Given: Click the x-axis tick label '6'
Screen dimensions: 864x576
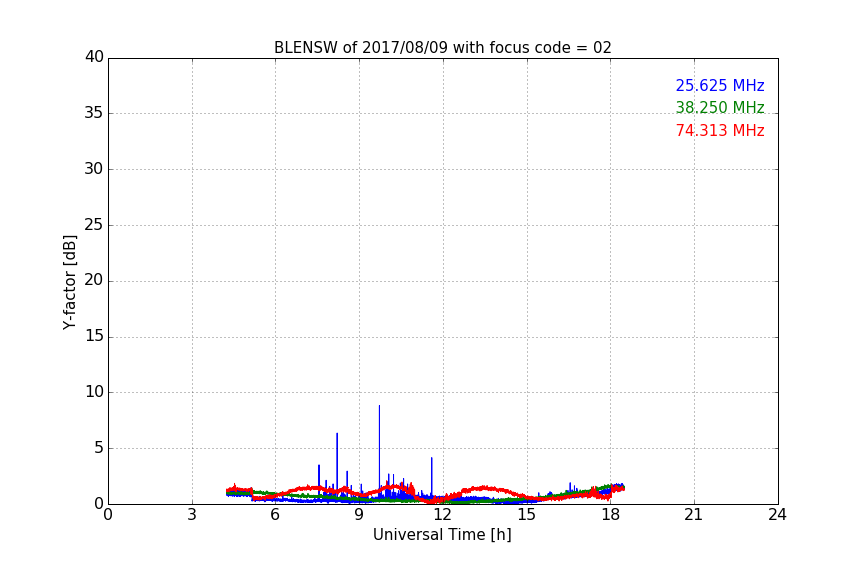Looking at the screenshot, I should (275, 515).
